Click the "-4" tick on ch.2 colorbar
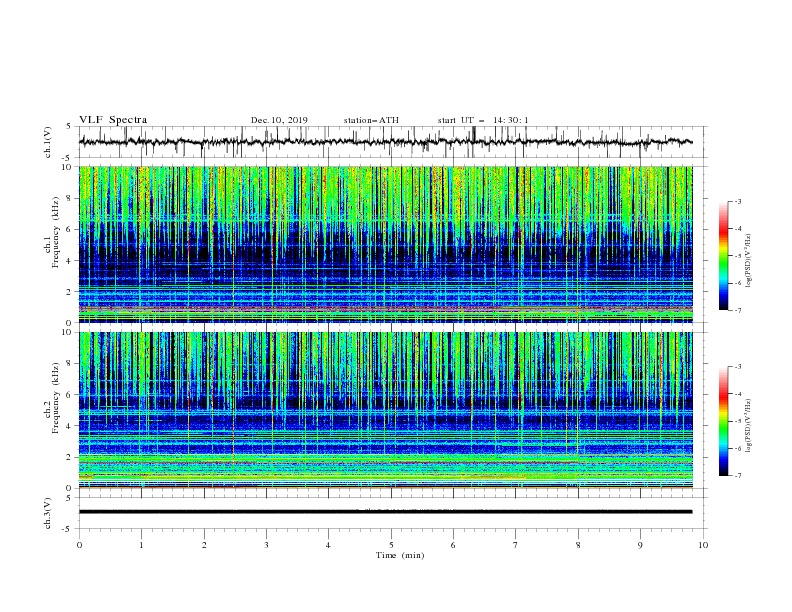The image size is (792, 612). [x=738, y=394]
